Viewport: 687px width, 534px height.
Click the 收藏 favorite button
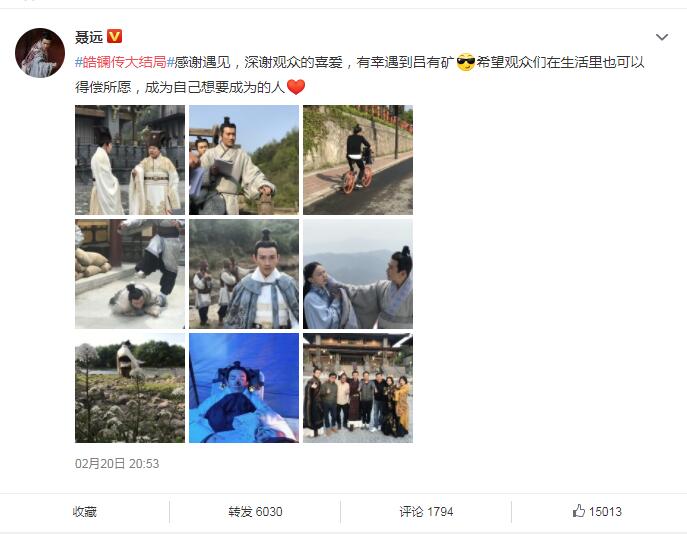click(85, 511)
